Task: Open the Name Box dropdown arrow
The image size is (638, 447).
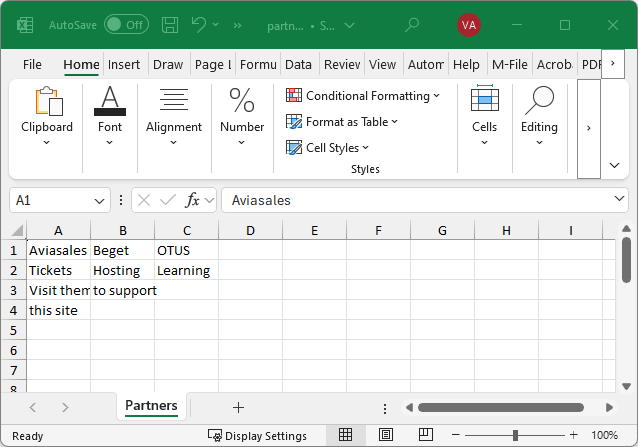Action: click(x=99, y=201)
